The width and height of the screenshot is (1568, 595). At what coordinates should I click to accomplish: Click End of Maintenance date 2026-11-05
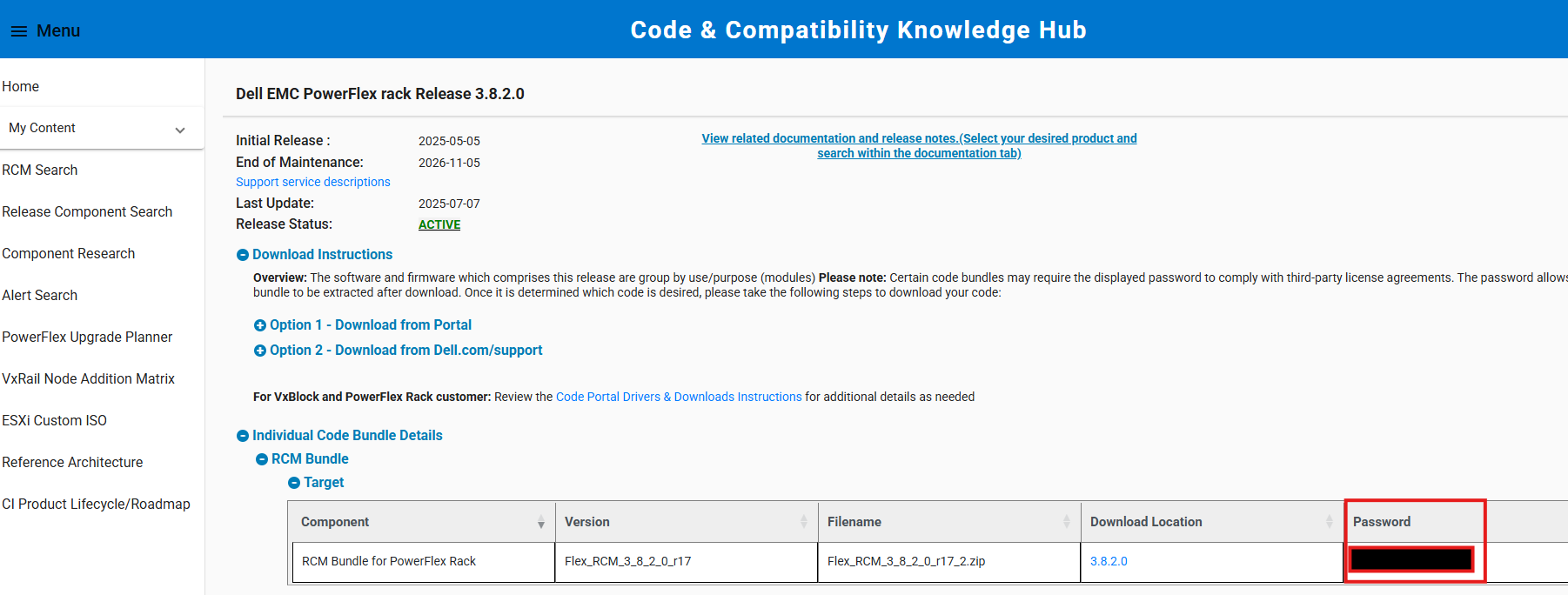coord(449,164)
